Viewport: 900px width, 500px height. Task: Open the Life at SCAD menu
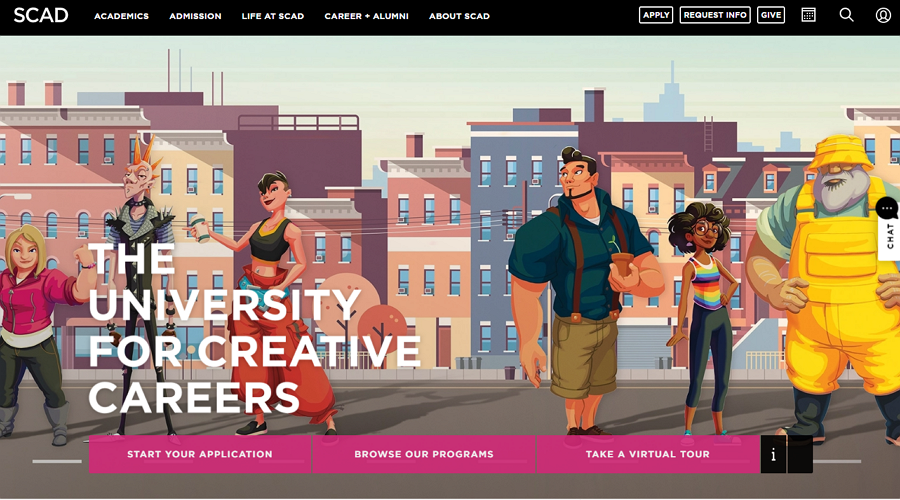pos(273,16)
